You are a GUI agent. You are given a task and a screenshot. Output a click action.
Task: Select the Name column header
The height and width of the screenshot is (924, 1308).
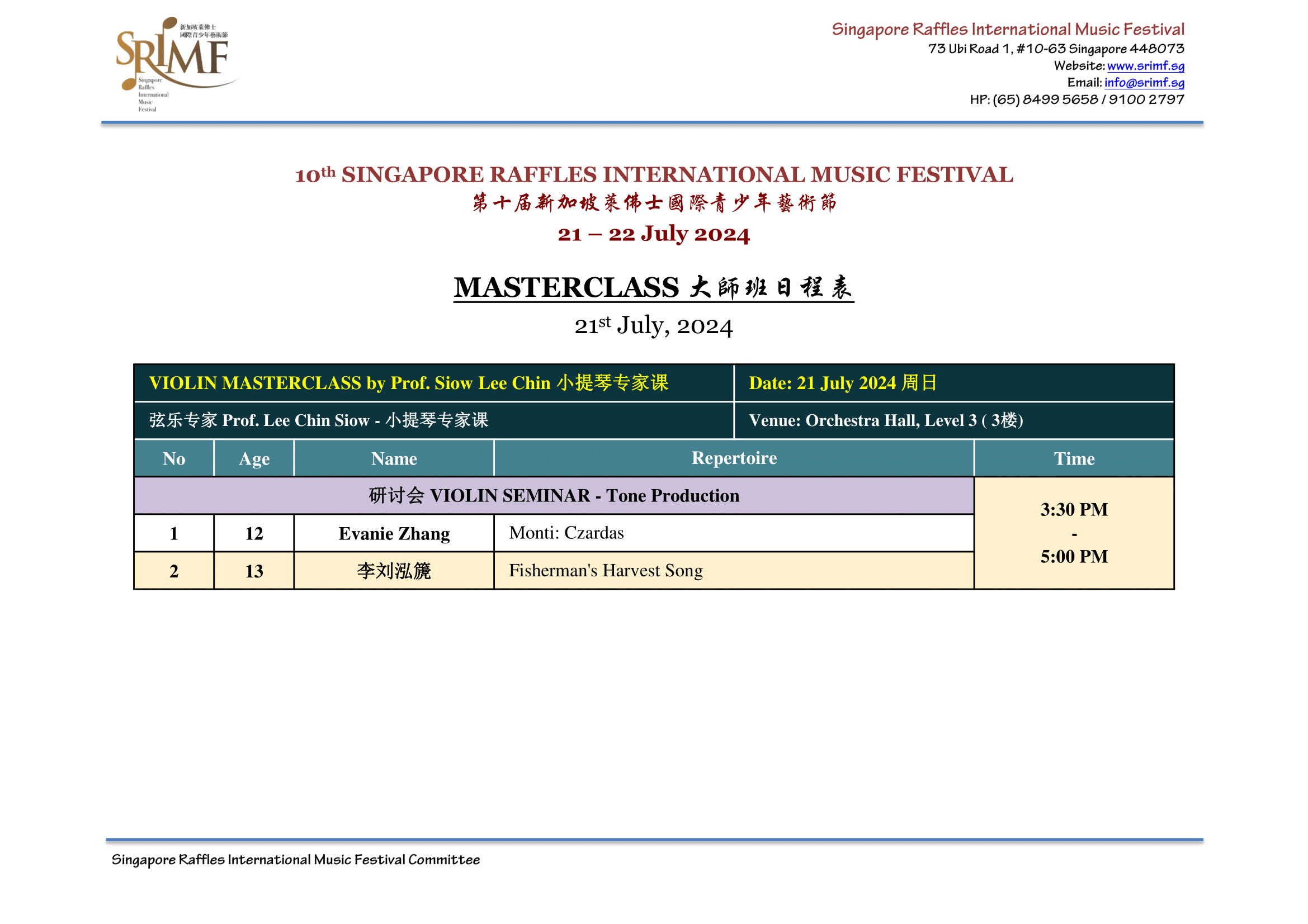tap(394, 459)
